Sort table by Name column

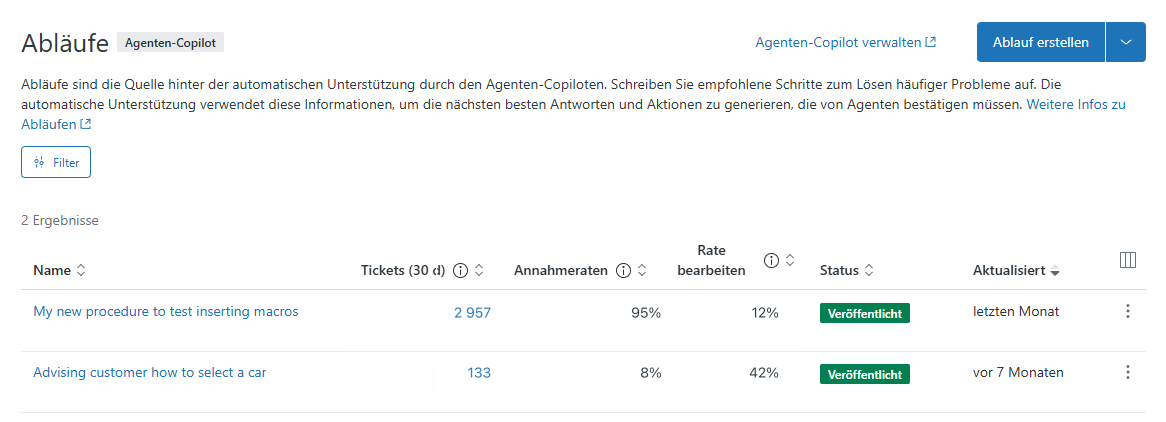click(81, 270)
